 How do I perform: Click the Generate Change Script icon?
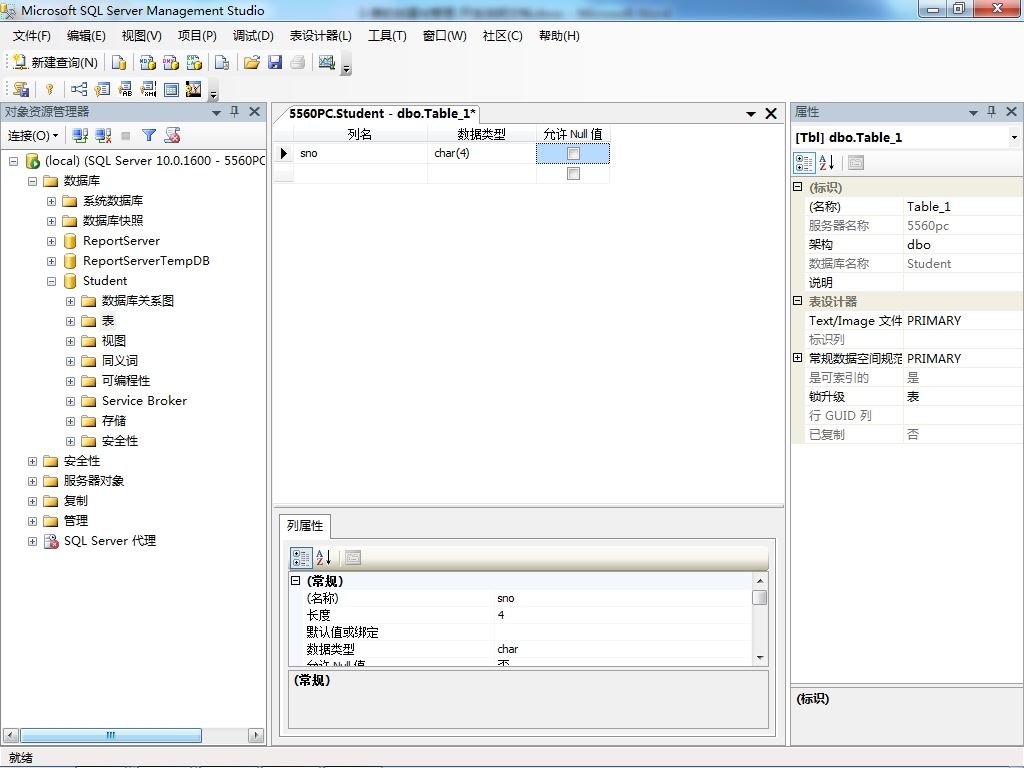click(x=21, y=89)
